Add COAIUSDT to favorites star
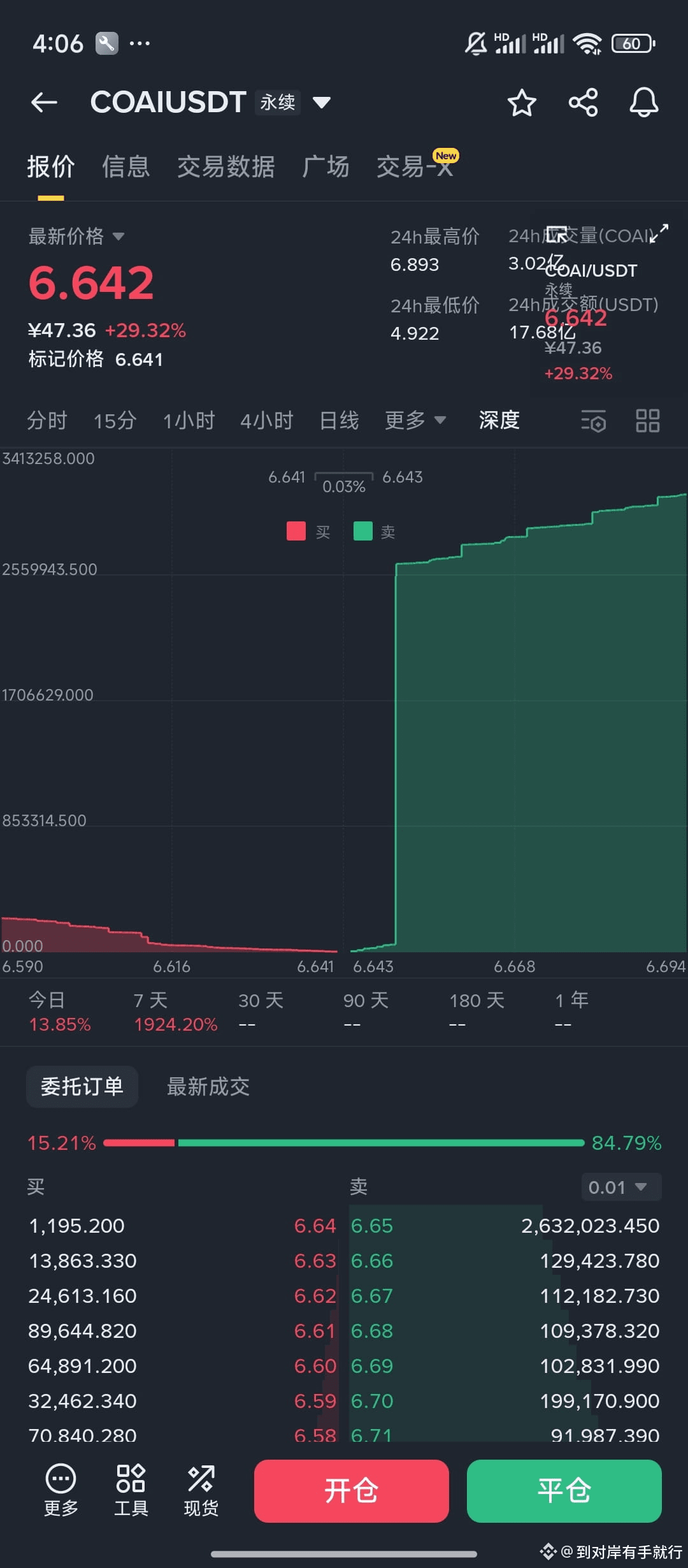688x1568 pixels. 522,103
